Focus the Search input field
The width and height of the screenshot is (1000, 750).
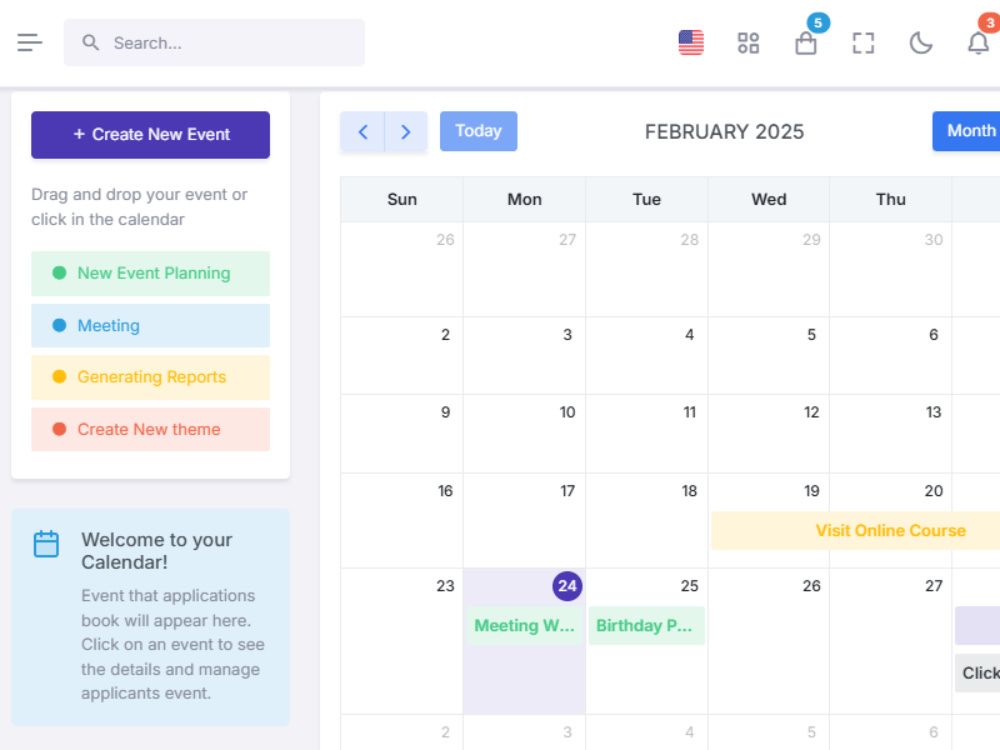coord(214,43)
